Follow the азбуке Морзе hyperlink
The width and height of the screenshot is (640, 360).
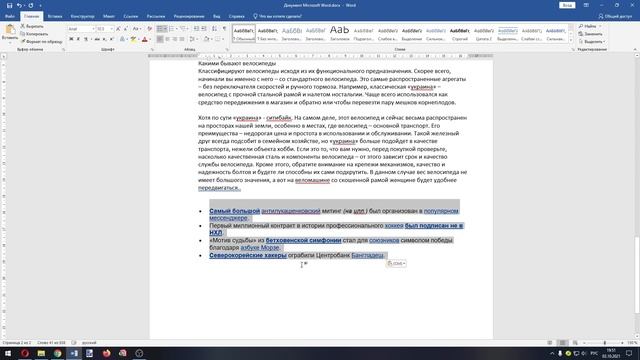pos(260,248)
